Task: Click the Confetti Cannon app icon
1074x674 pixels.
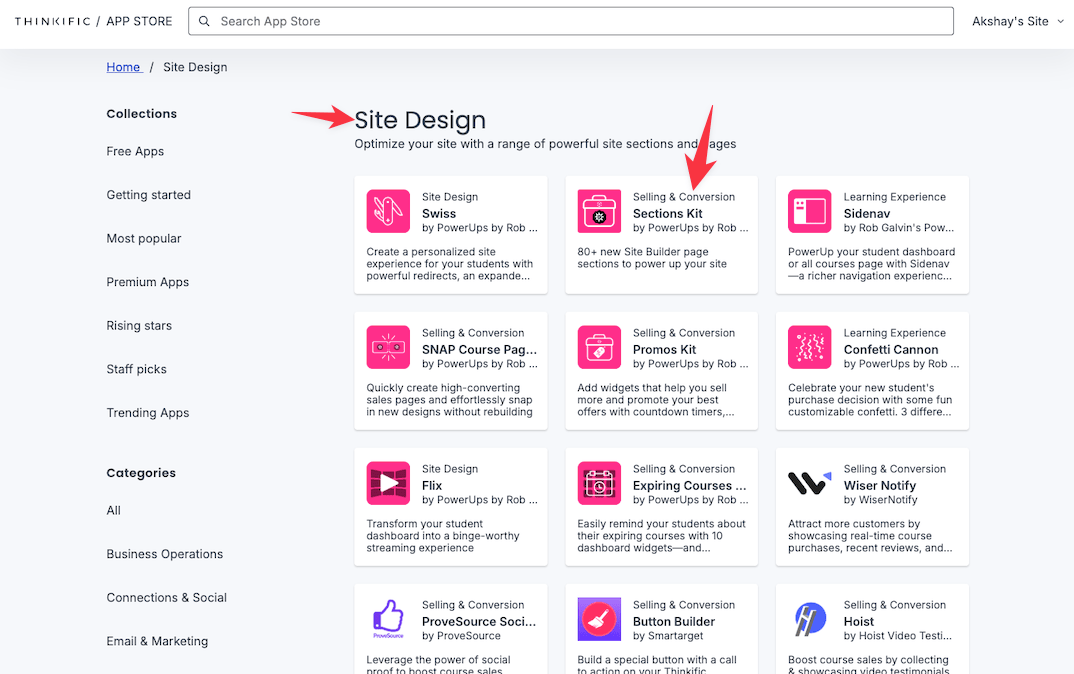Action: coord(809,347)
